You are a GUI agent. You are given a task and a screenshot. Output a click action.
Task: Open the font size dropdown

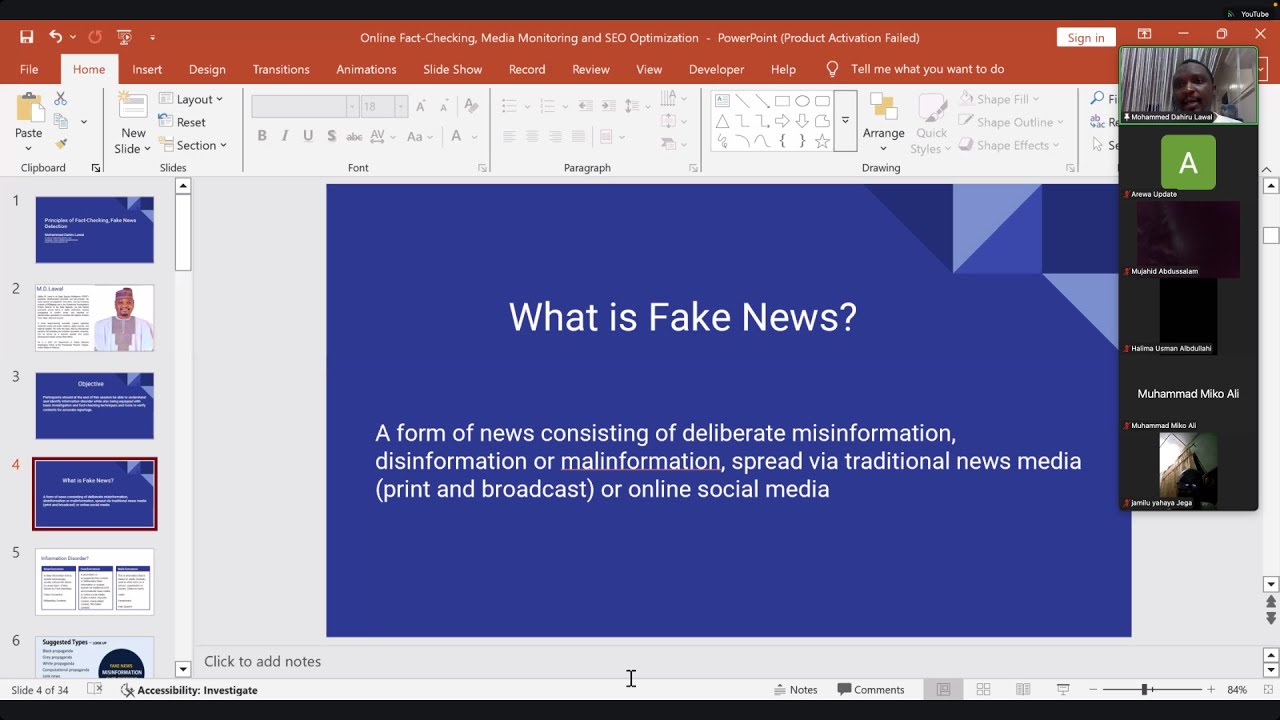point(401,106)
